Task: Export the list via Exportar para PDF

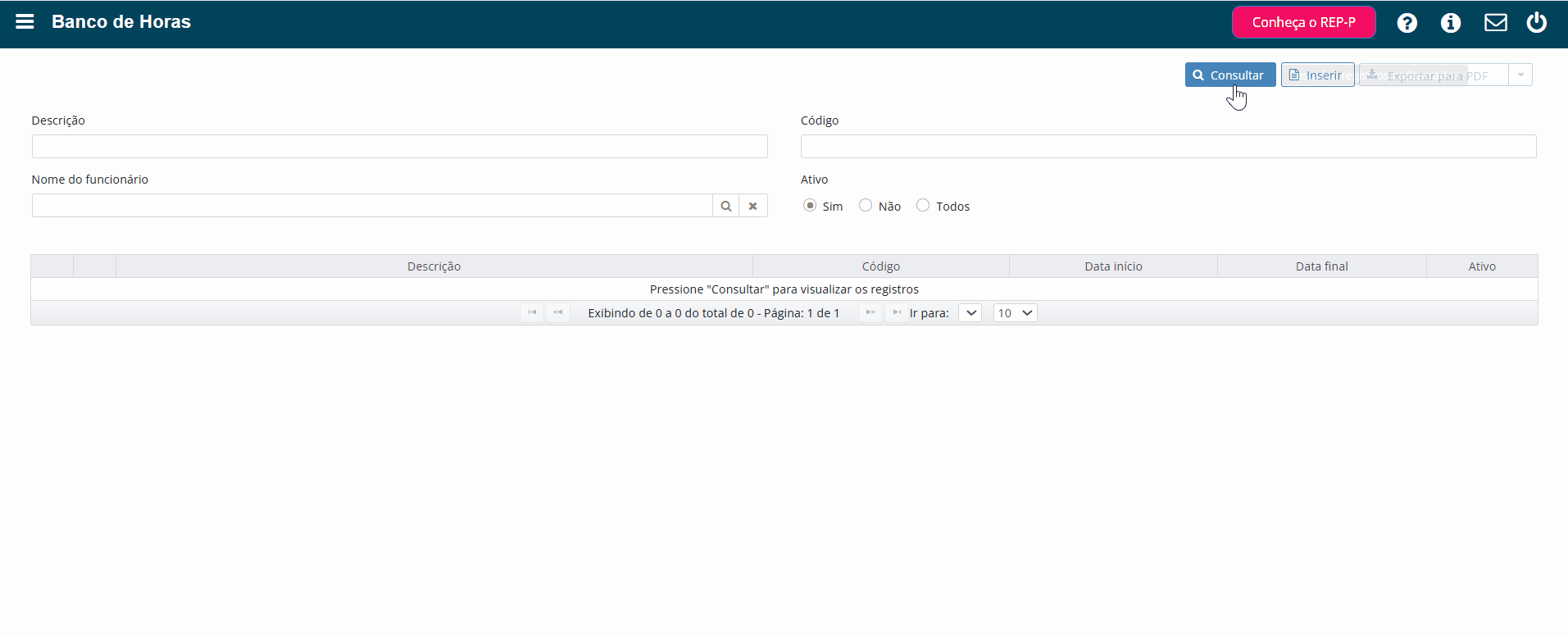Action: click(x=1434, y=75)
